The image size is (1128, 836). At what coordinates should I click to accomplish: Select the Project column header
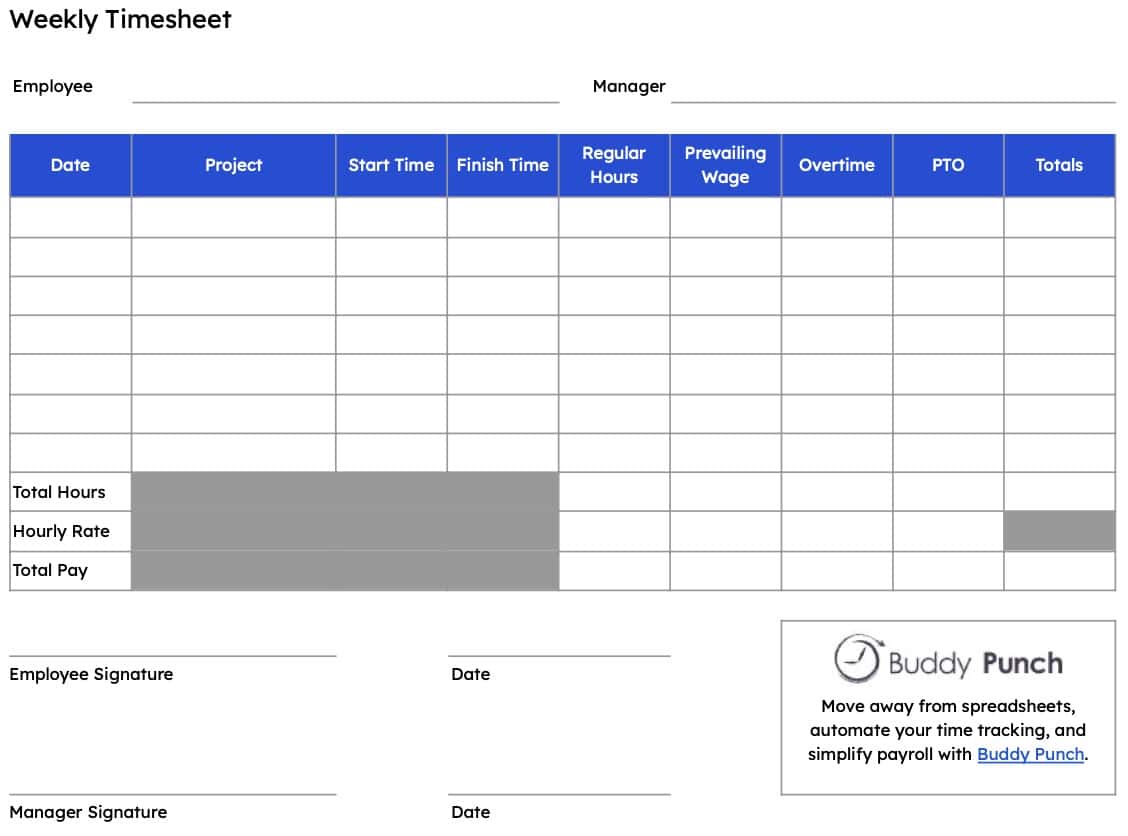coord(233,165)
